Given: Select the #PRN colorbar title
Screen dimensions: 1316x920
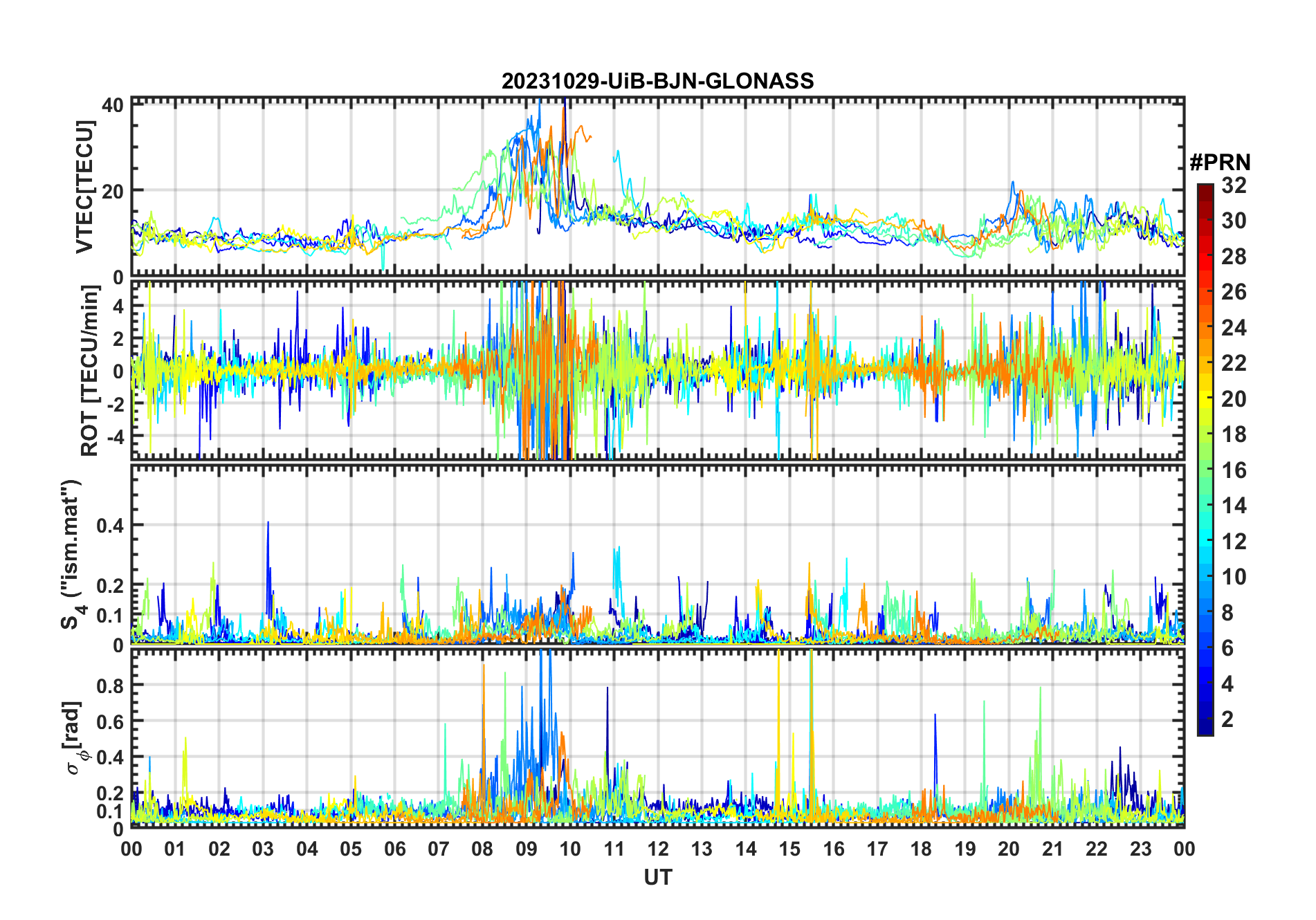Looking at the screenshot, I should pyautogui.click(x=1220, y=163).
